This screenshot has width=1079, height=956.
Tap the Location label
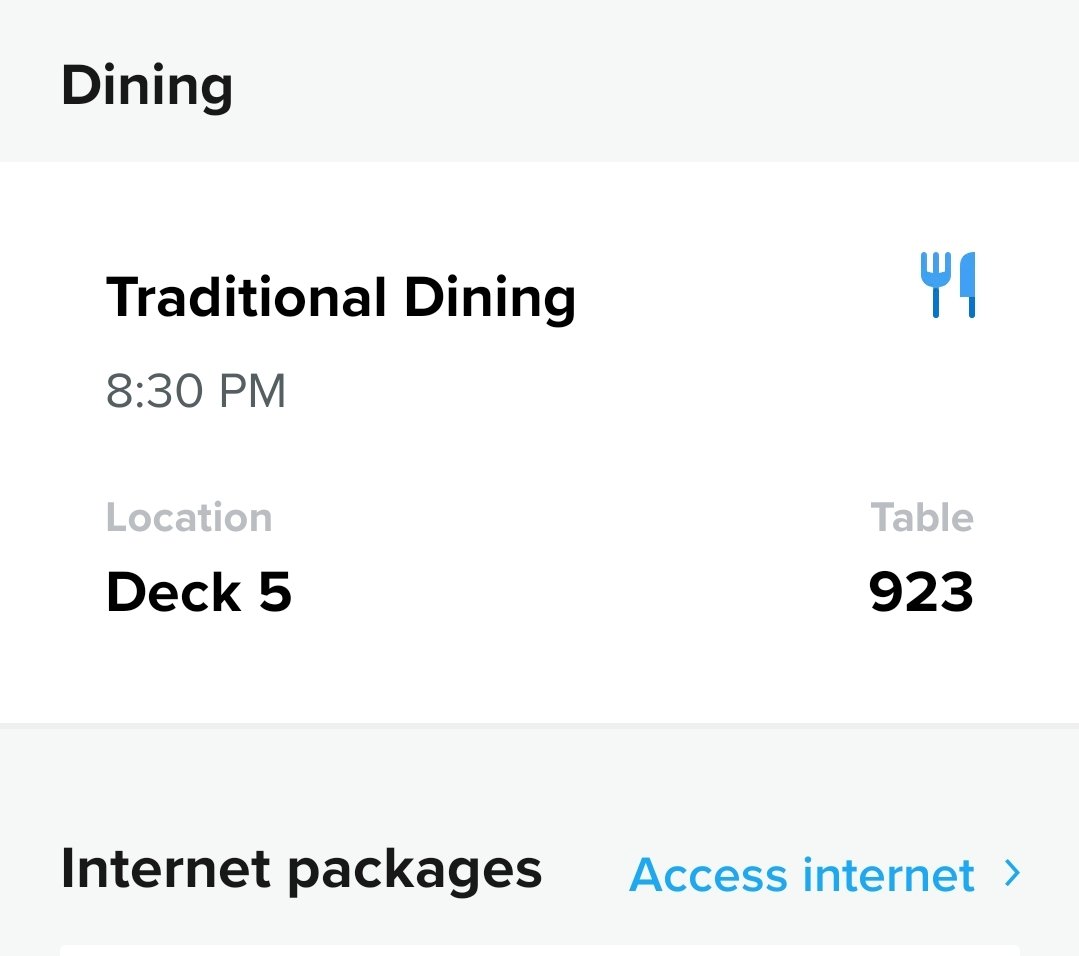click(189, 518)
